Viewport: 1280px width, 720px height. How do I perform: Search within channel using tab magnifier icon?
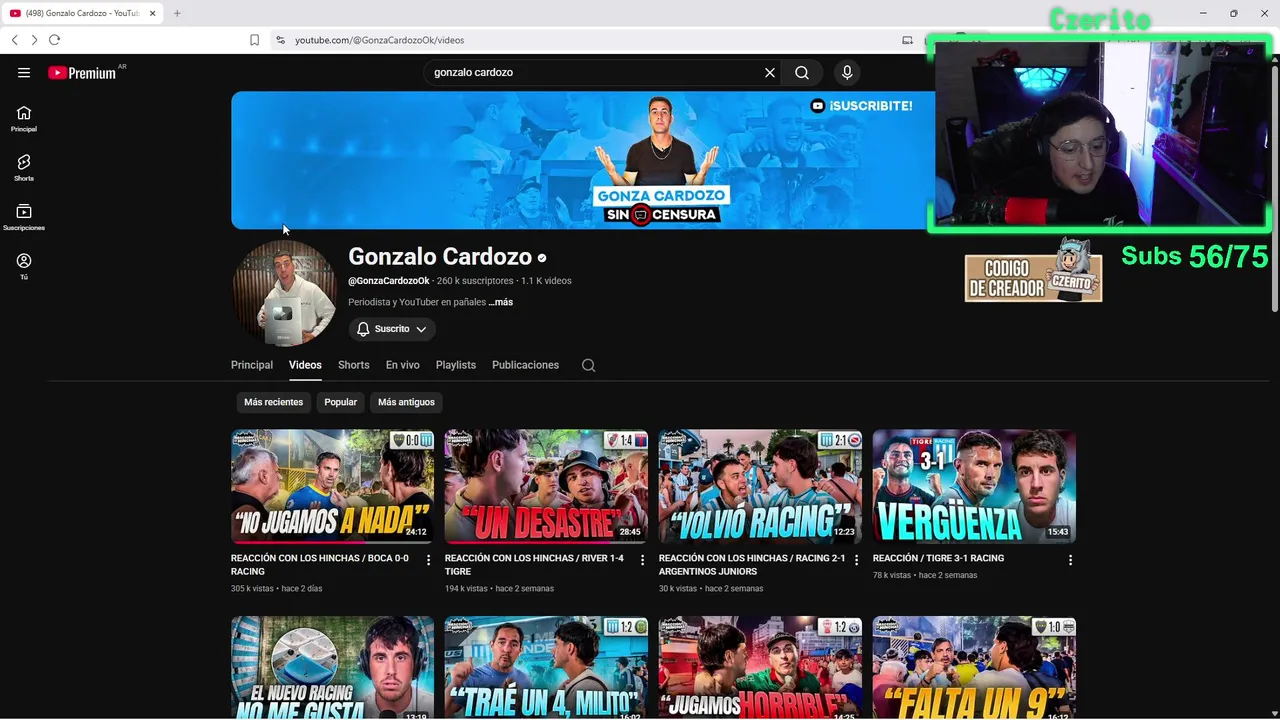click(x=589, y=365)
